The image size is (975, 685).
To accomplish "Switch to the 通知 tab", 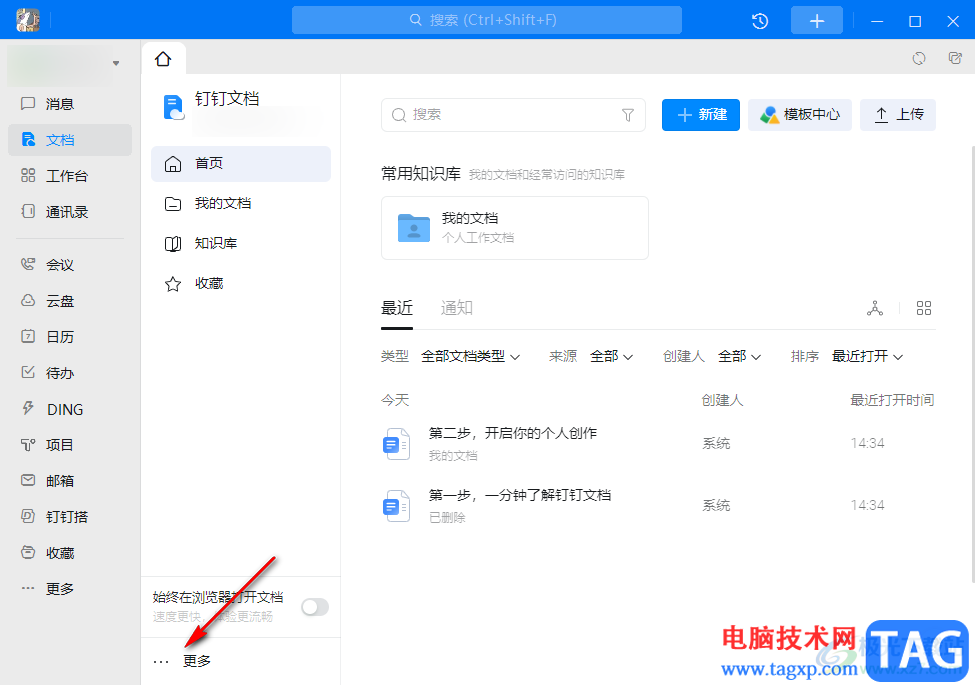I will 457,308.
